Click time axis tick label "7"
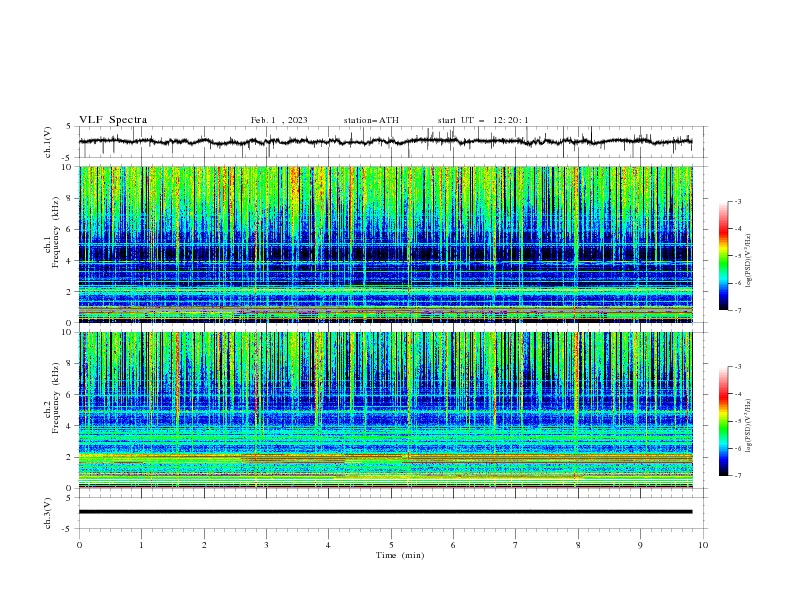792x612 pixels. tap(516, 545)
